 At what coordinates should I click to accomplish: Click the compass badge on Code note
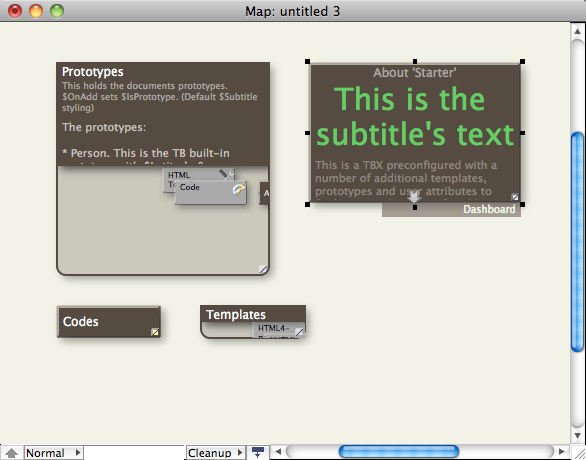(238, 189)
